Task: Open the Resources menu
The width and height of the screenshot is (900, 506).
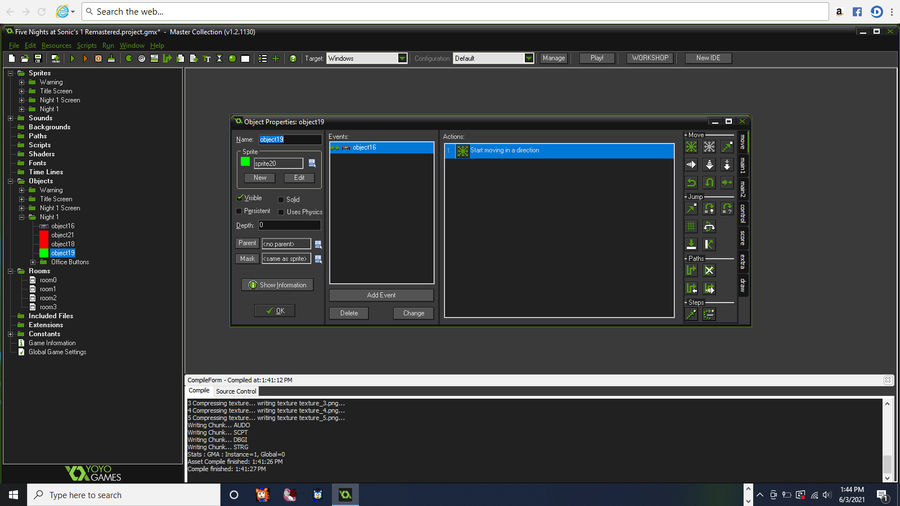Action: [56, 45]
